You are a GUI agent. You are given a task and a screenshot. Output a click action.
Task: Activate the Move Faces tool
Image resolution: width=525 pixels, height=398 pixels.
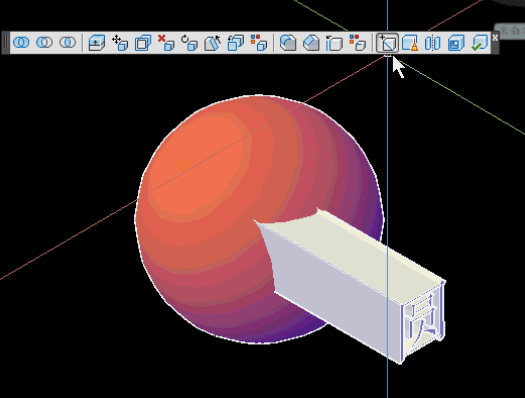pyautogui.click(x=120, y=43)
